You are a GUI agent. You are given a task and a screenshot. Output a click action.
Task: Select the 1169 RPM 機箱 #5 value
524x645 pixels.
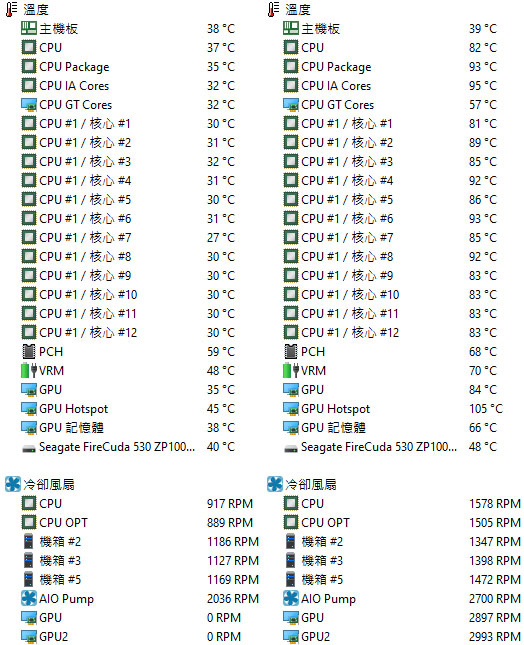point(233,579)
